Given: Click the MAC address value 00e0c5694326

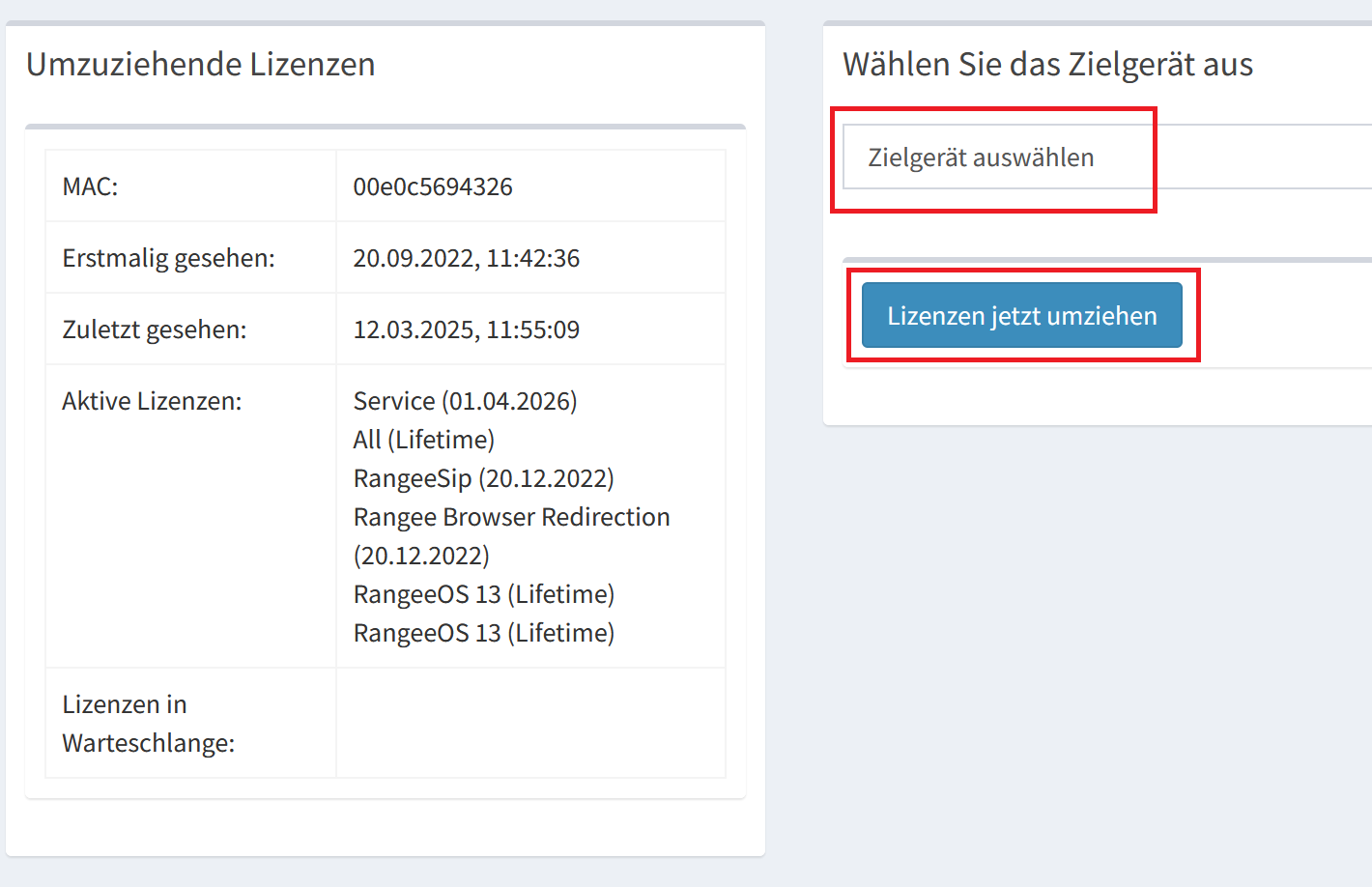Looking at the screenshot, I should click(433, 186).
